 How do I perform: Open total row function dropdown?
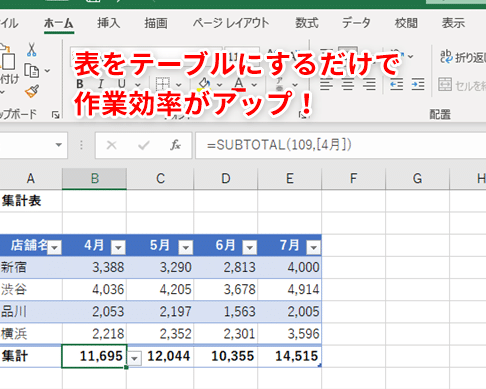(x=135, y=358)
